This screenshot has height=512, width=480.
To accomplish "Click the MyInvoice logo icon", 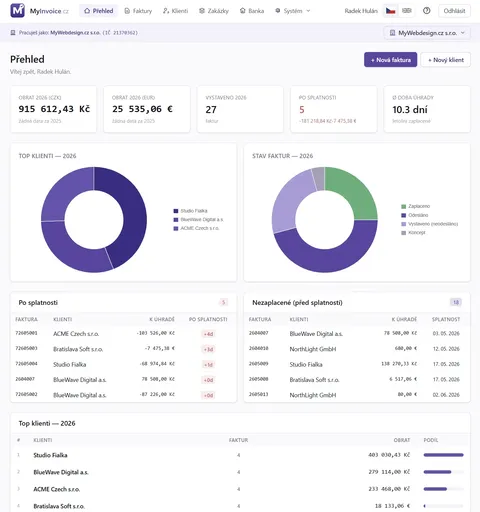I will [x=17, y=11].
